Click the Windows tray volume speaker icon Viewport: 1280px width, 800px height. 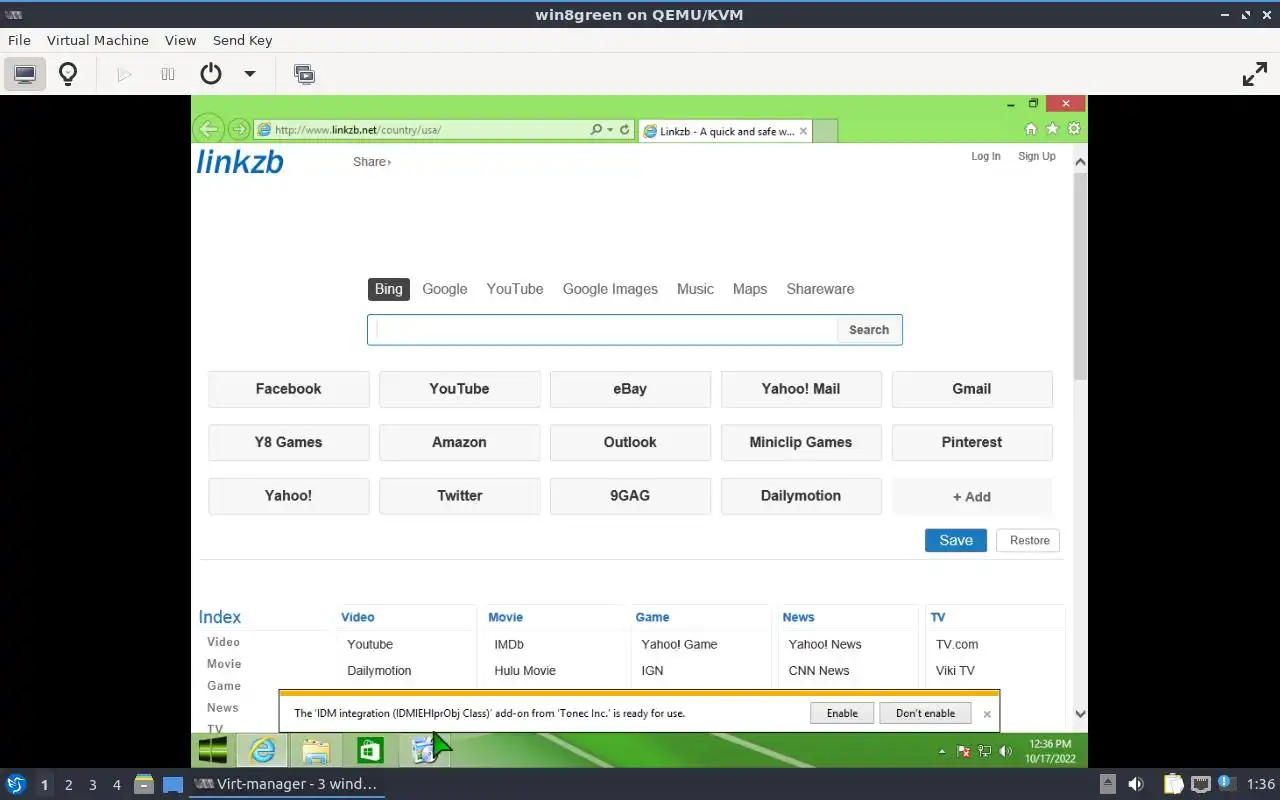pyautogui.click(x=1006, y=751)
